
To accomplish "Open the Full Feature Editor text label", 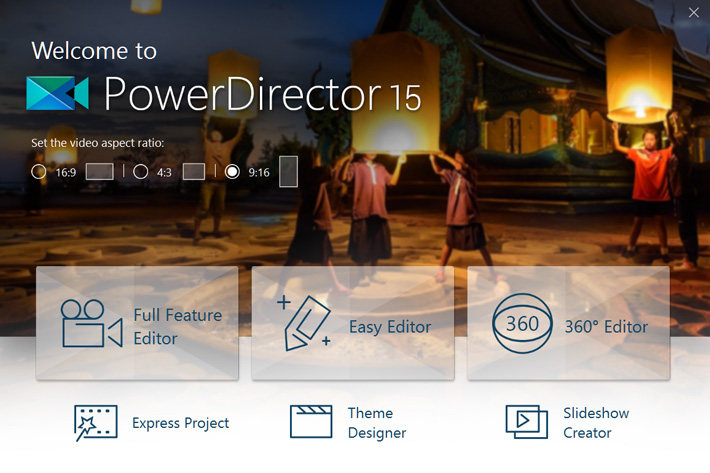I will (x=178, y=327).
